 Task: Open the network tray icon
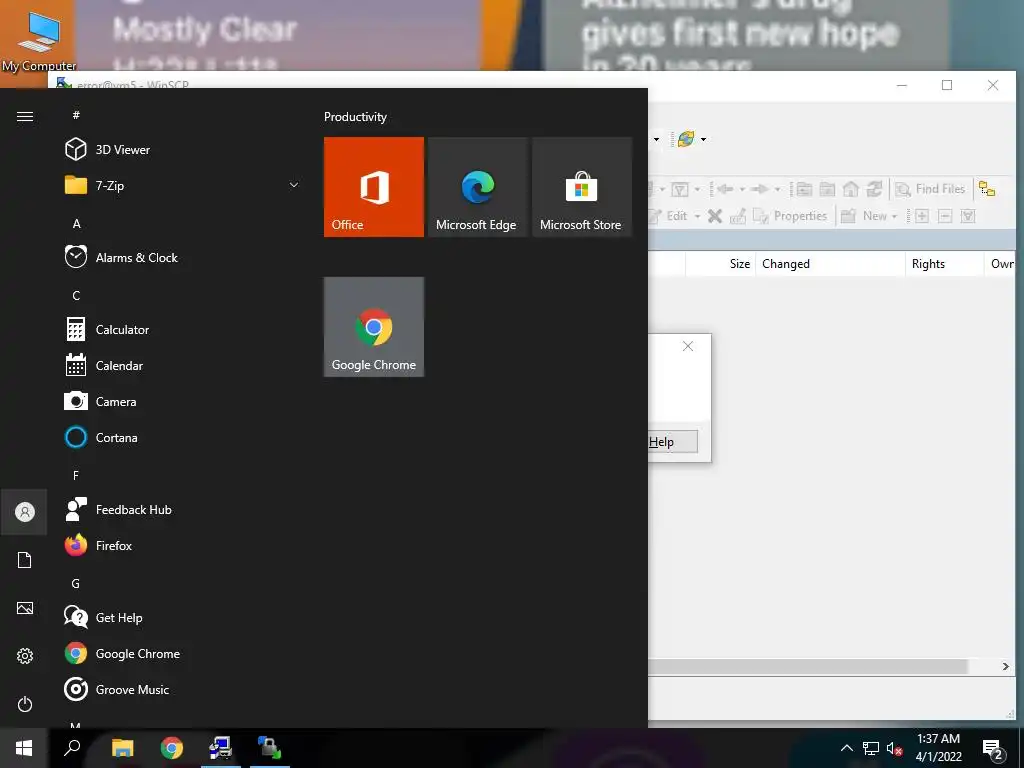click(x=871, y=748)
